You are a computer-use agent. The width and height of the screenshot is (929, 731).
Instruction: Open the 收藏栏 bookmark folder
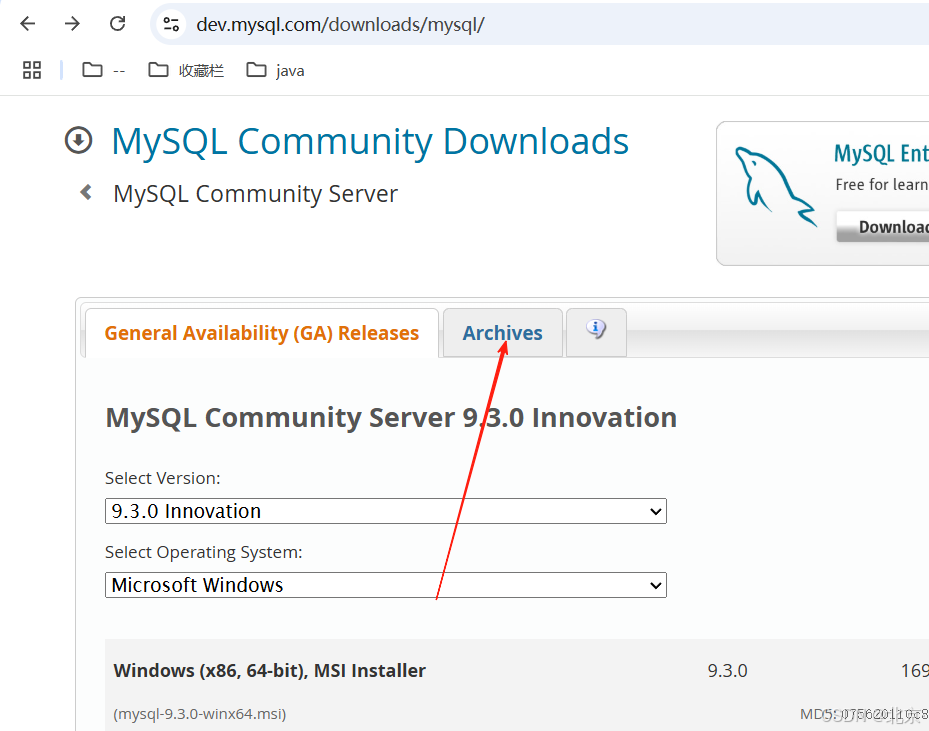(186, 70)
